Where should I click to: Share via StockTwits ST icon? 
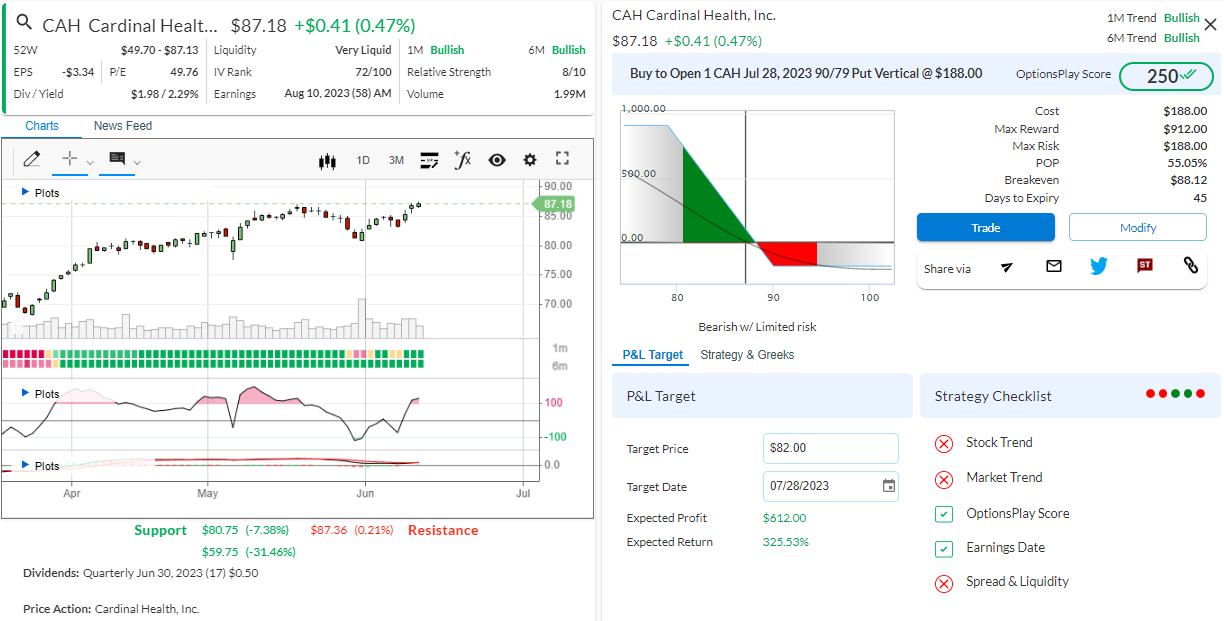[x=1145, y=266]
